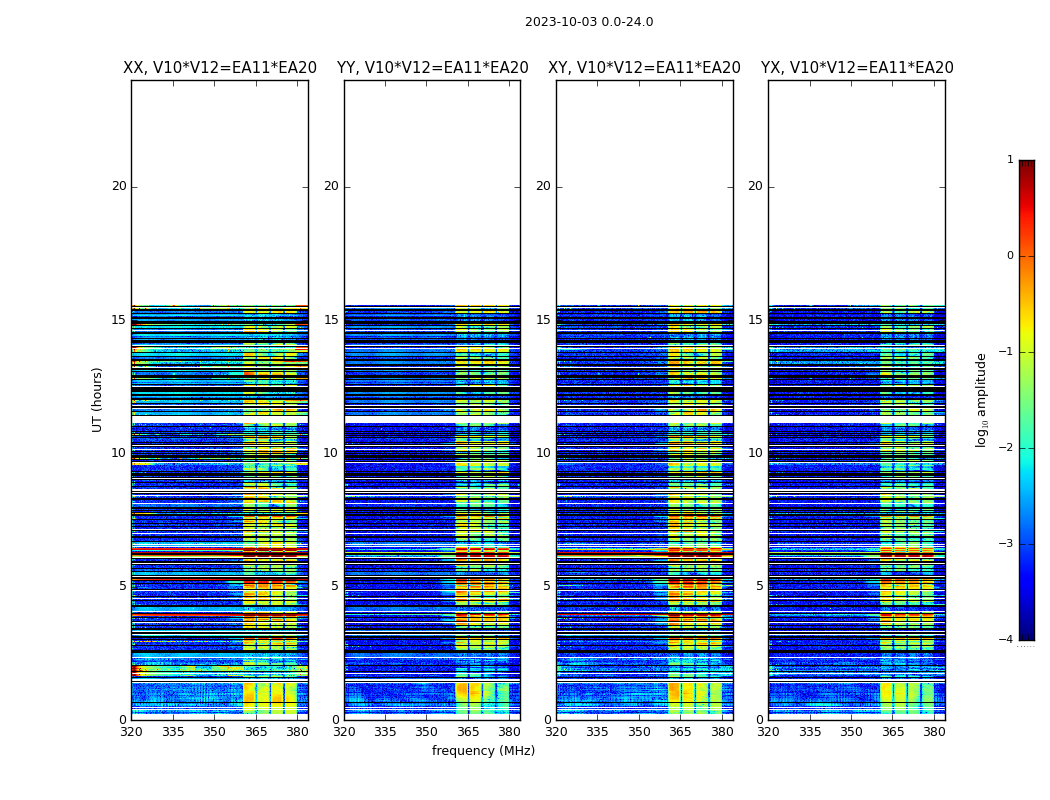The height and width of the screenshot is (800, 1050).
Task: Click the XX waterfall heatmap panel
Action: [220, 500]
